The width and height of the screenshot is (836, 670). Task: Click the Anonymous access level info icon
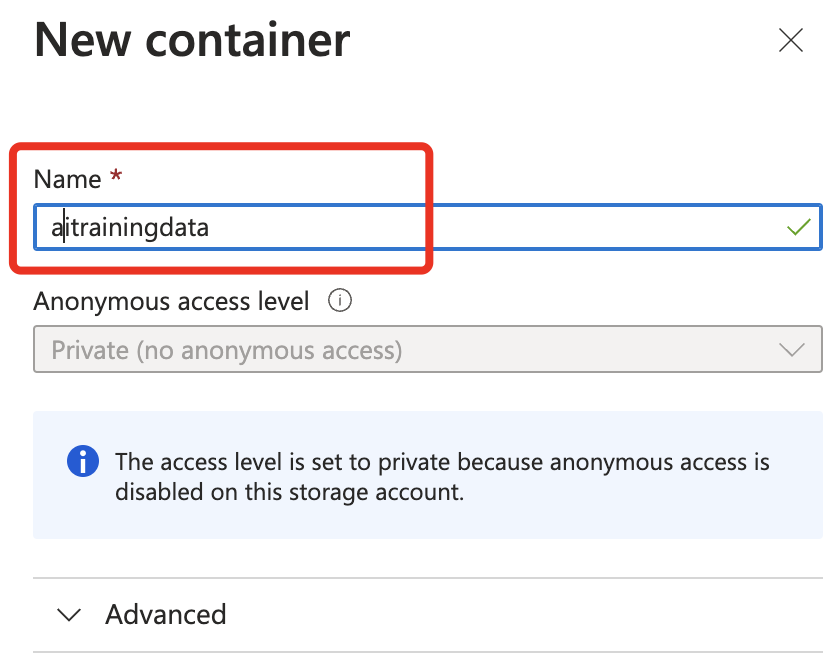click(x=340, y=300)
